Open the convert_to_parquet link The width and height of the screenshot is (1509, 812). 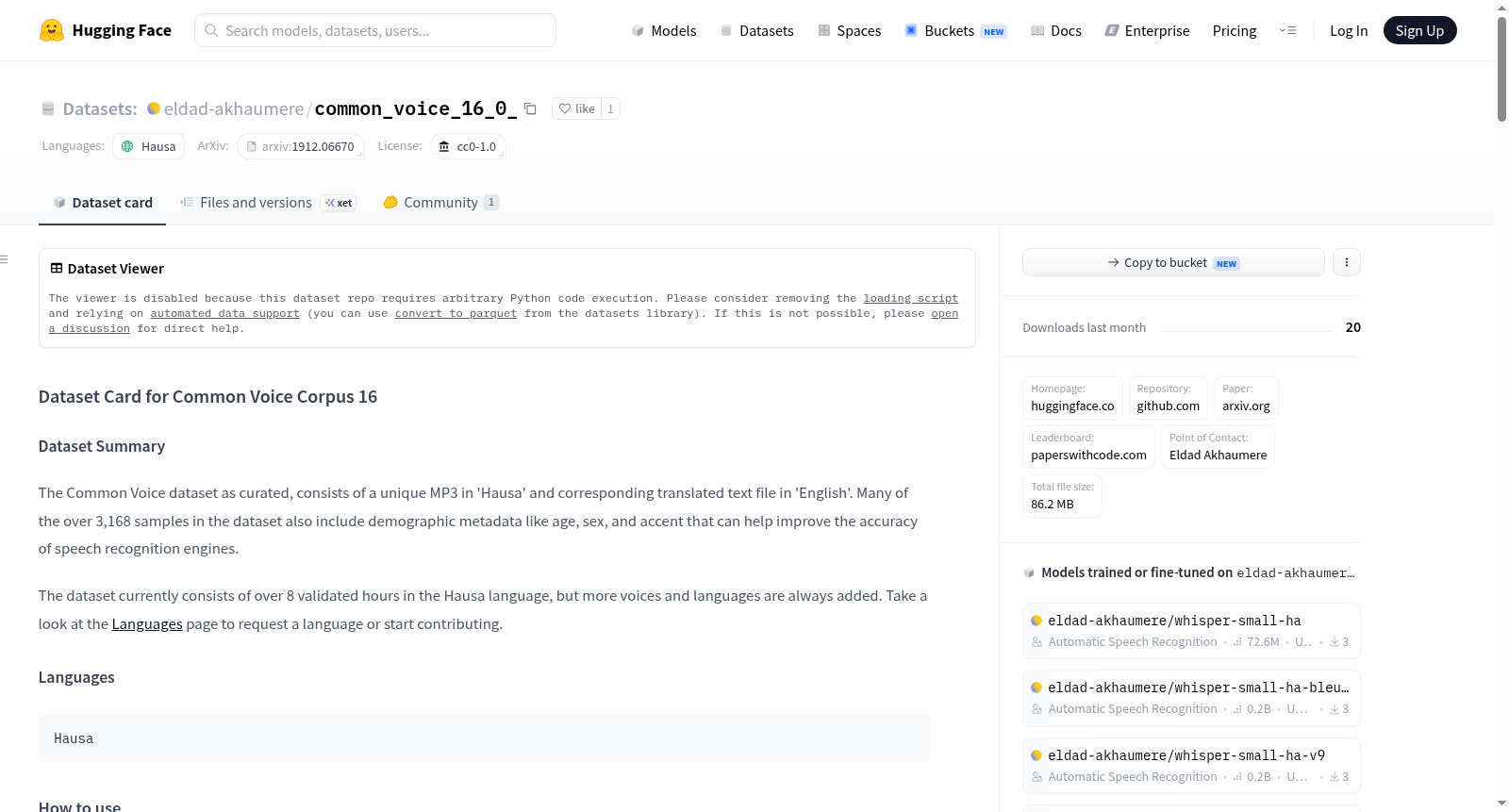(456, 313)
